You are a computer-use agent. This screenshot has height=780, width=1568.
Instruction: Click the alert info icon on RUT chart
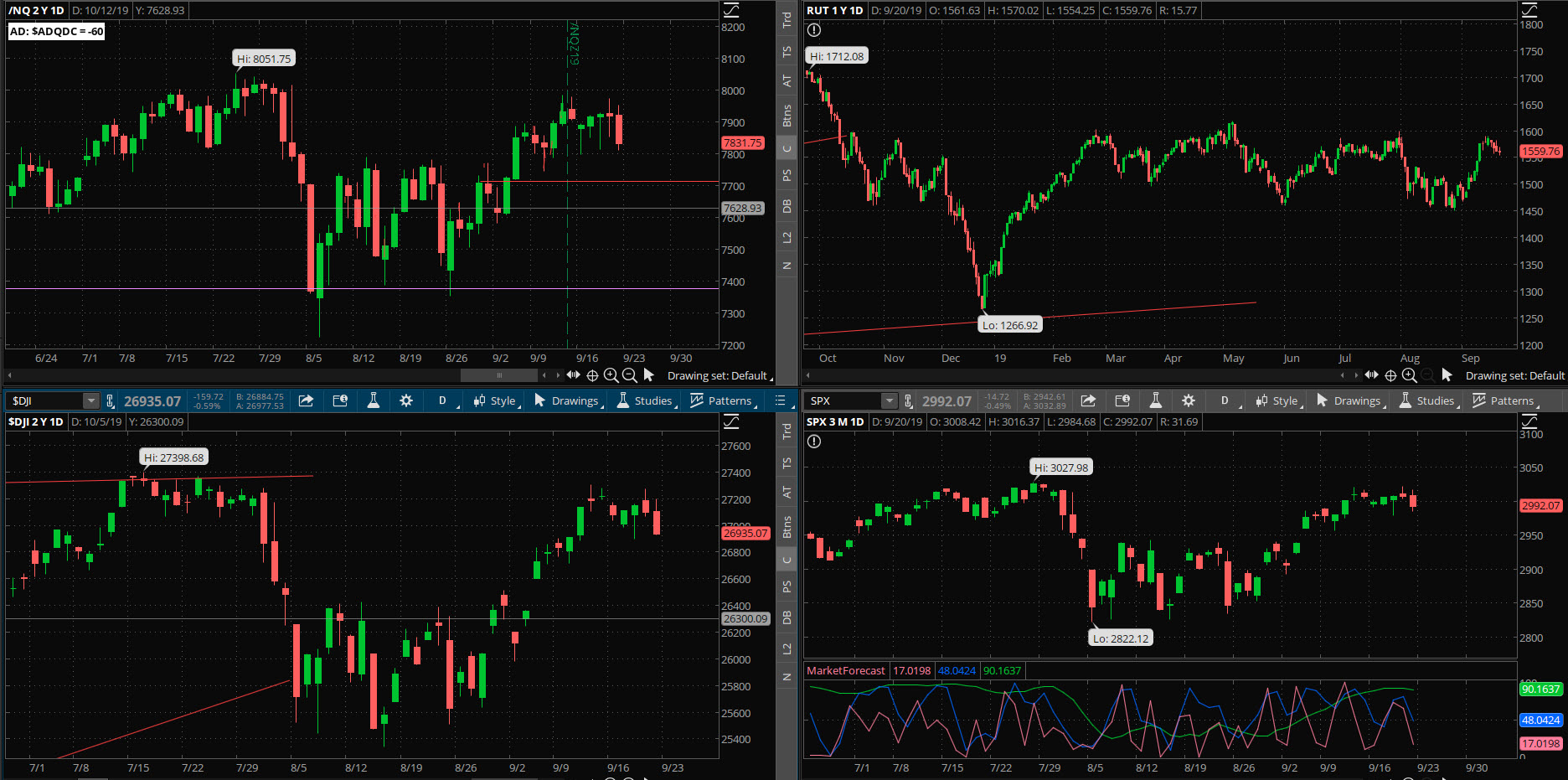(814, 30)
